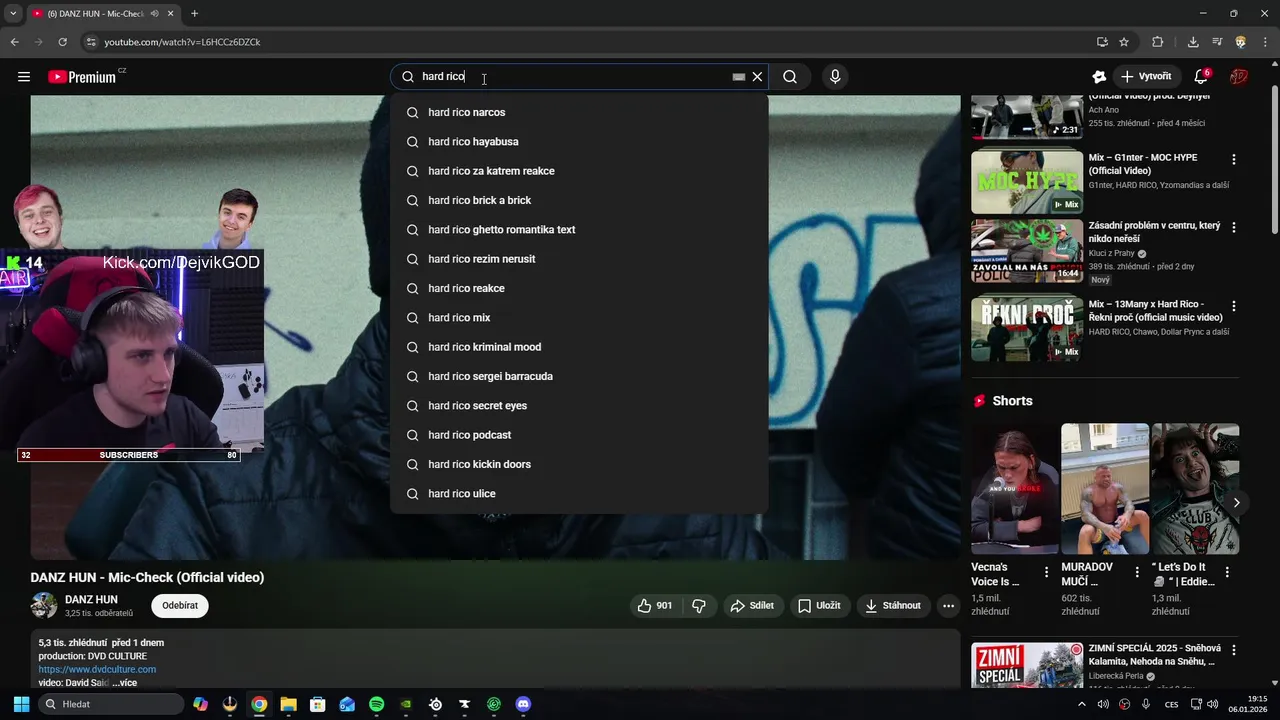Open the YouTube hamburger guide menu

24,77
